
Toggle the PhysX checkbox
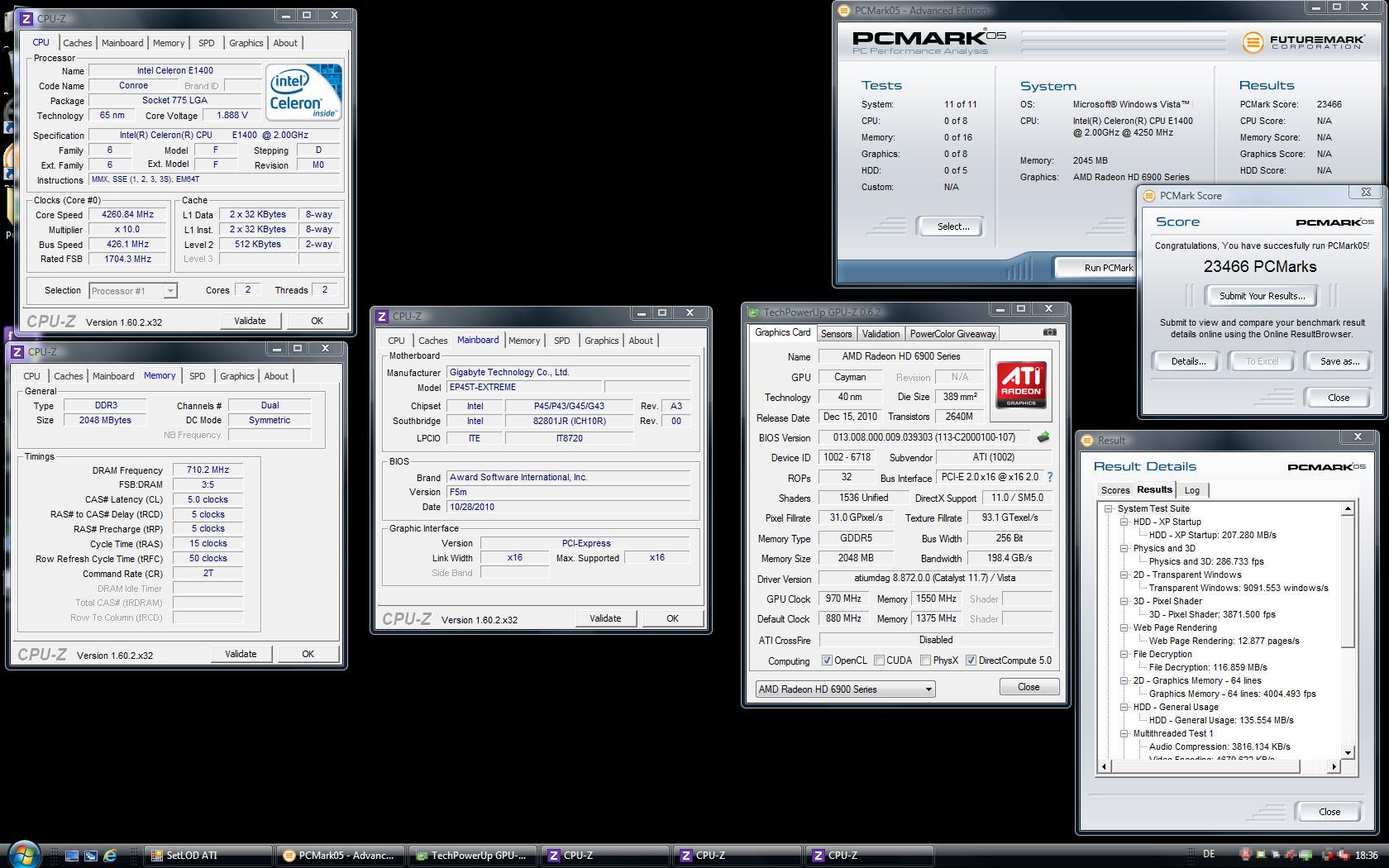[925, 661]
